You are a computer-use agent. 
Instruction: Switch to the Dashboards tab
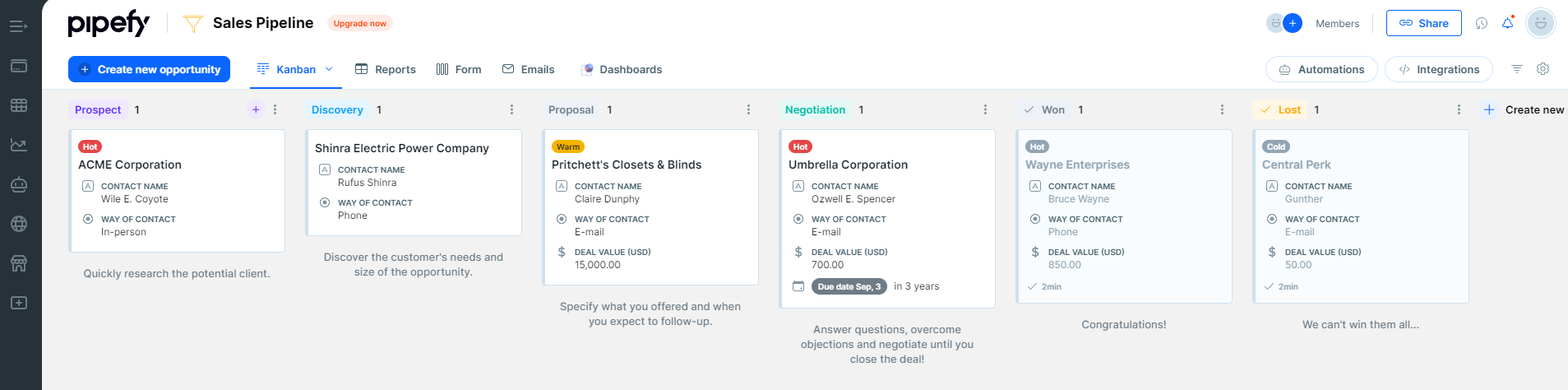[622, 69]
